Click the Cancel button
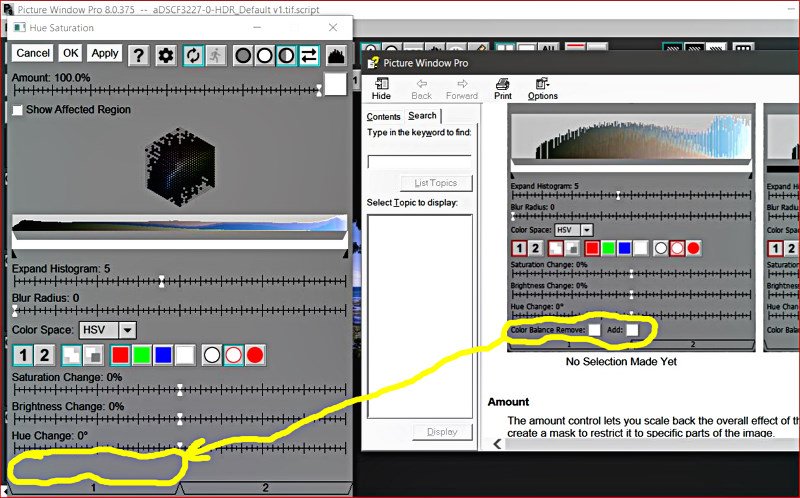The height and width of the screenshot is (498, 800). point(33,53)
